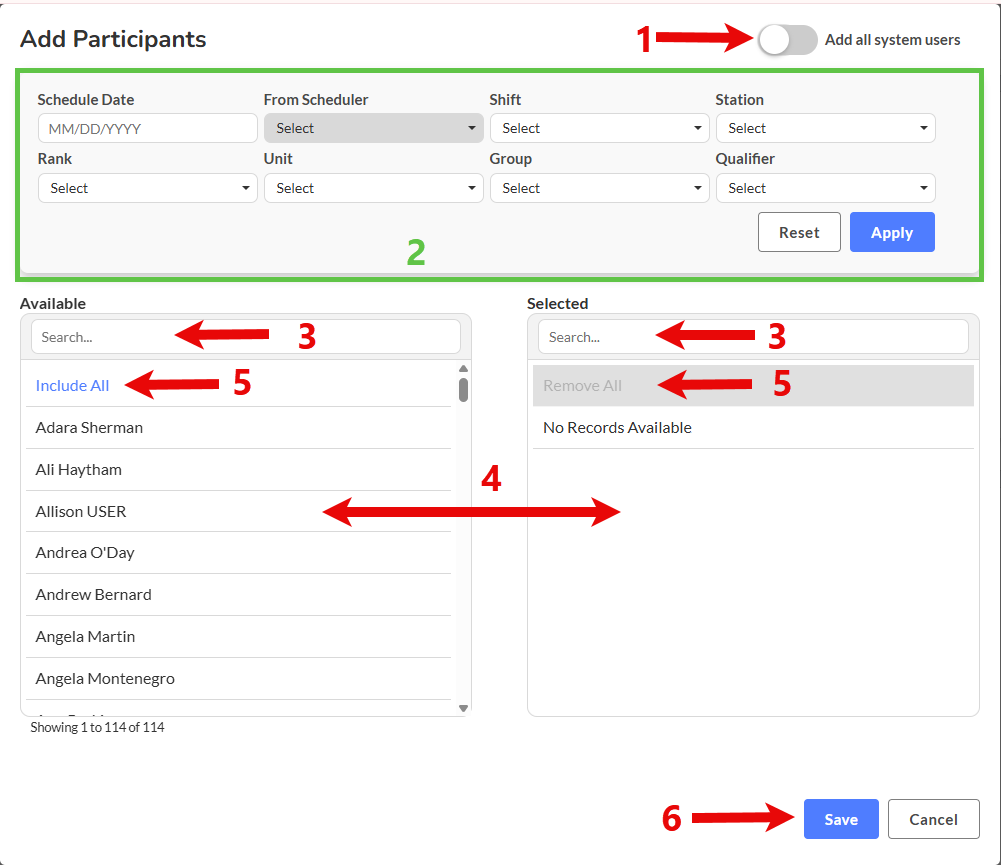Open the From Scheduler dropdown
1001x865 pixels.
pyautogui.click(x=373, y=129)
